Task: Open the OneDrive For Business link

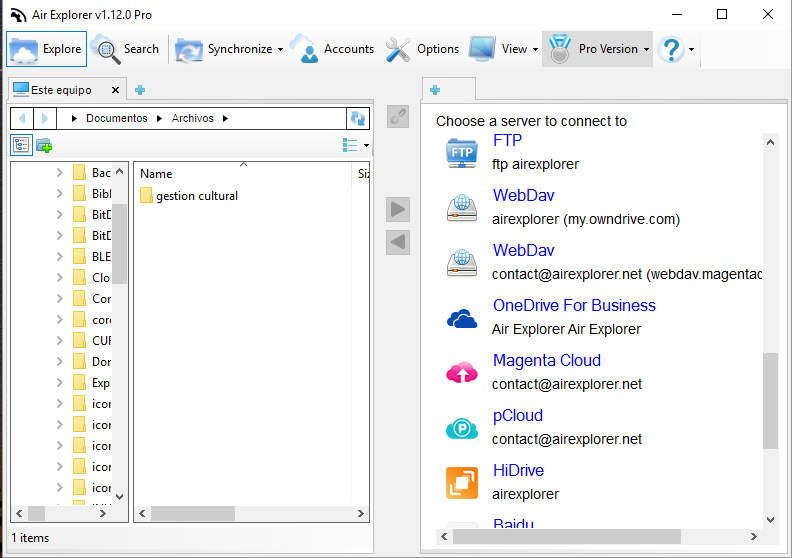Action: tap(574, 306)
